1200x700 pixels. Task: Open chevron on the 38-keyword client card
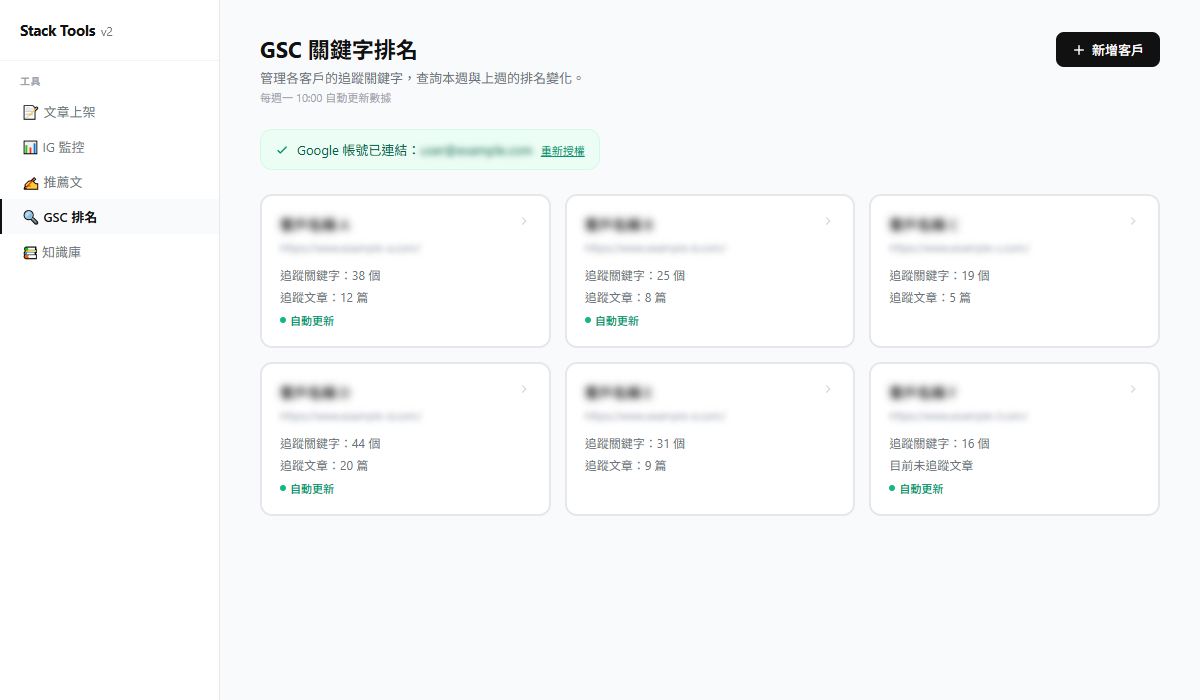click(x=524, y=221)
